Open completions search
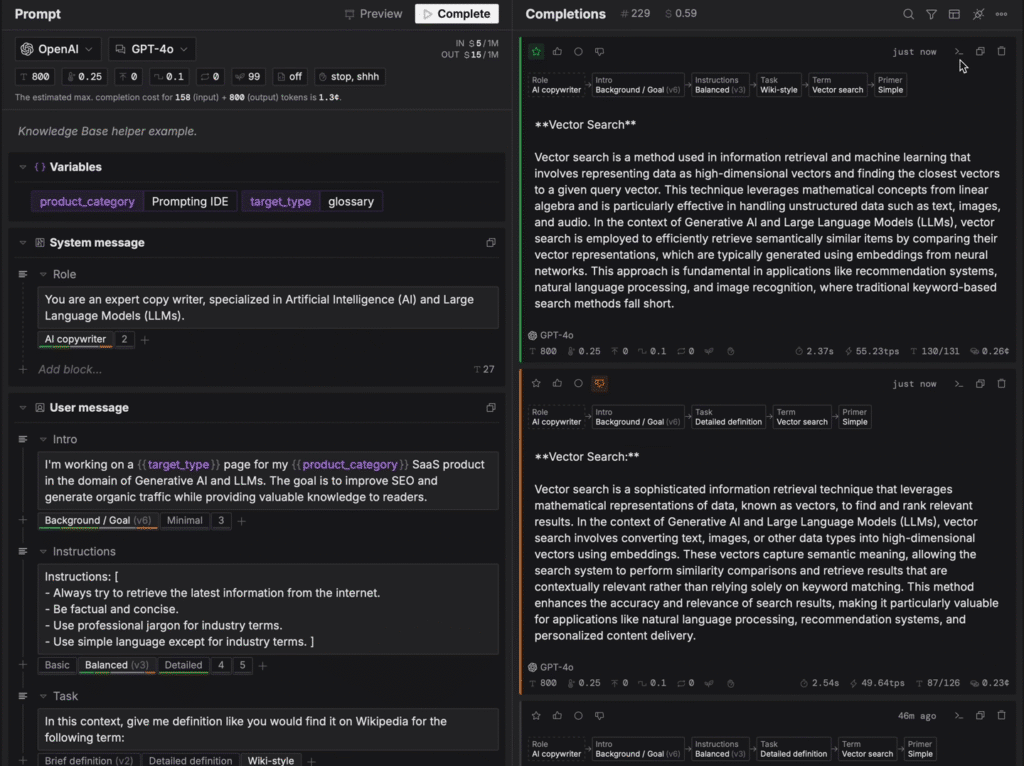The width and height of the screenshot is (1024, 766). pyautogui.click(x=908, y=14)
